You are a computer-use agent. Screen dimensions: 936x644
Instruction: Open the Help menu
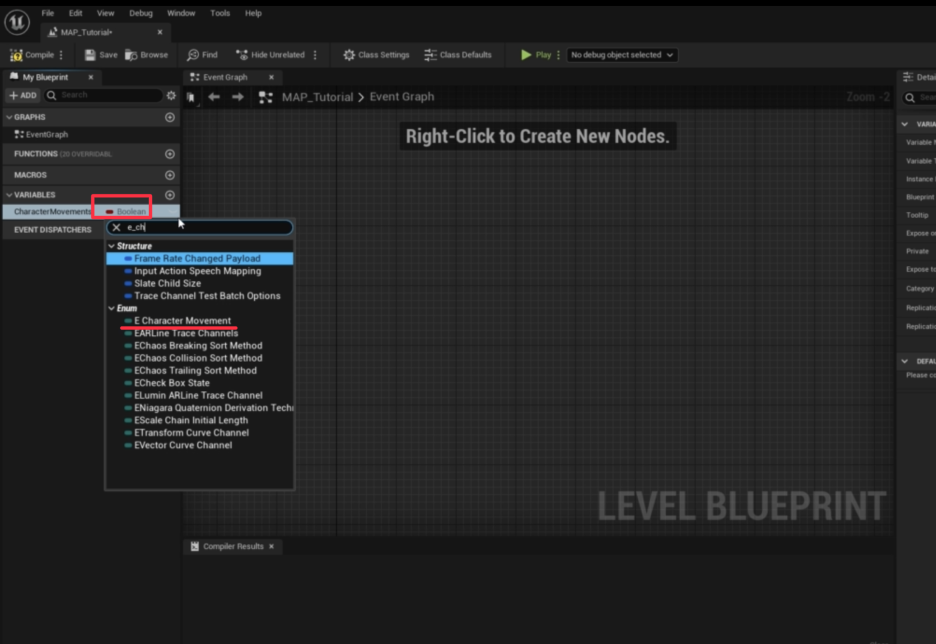click(x=253, y=13)
